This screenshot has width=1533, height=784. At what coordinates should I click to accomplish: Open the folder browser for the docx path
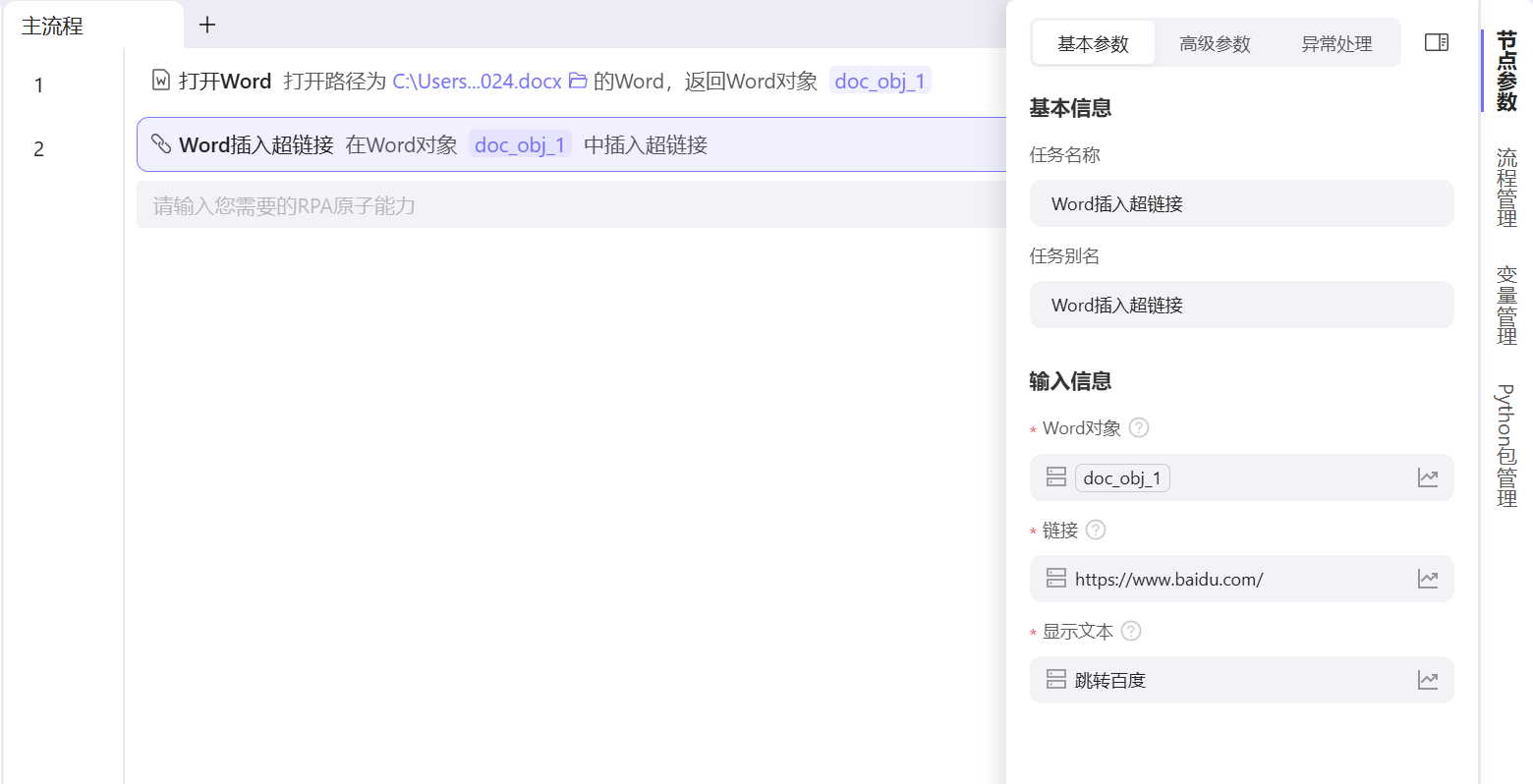(577, 81)
